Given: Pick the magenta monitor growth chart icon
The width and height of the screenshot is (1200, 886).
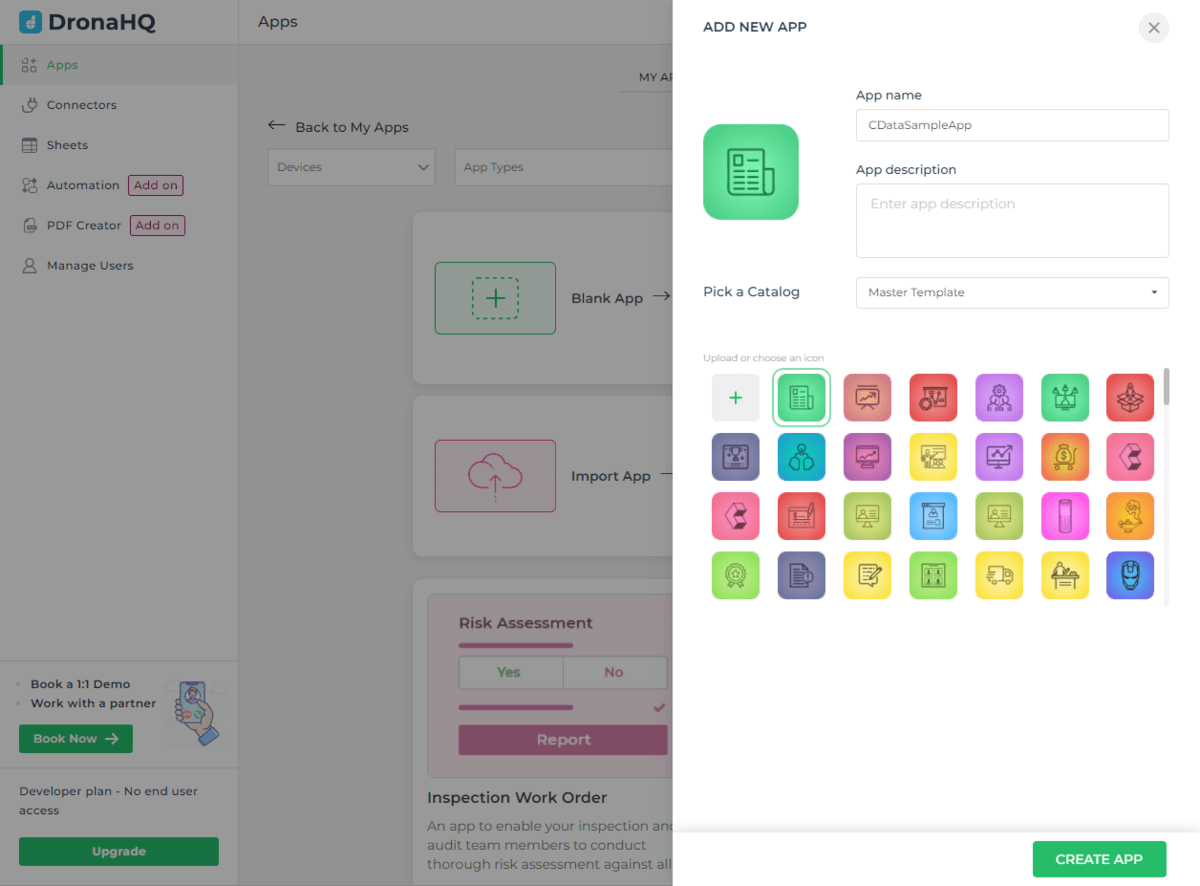Looking at the screenshot, I should coord(867,457).
